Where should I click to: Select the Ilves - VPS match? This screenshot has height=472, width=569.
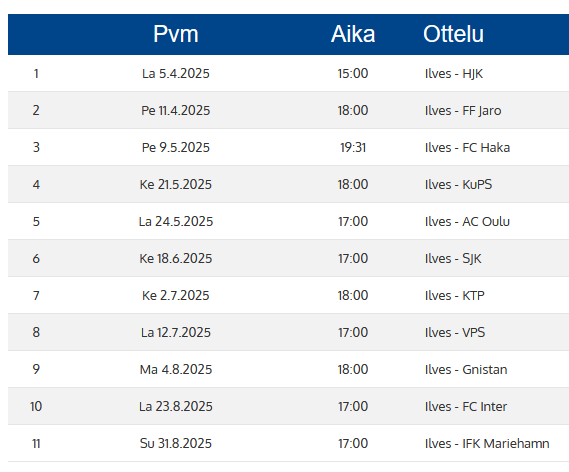[455, 333]
